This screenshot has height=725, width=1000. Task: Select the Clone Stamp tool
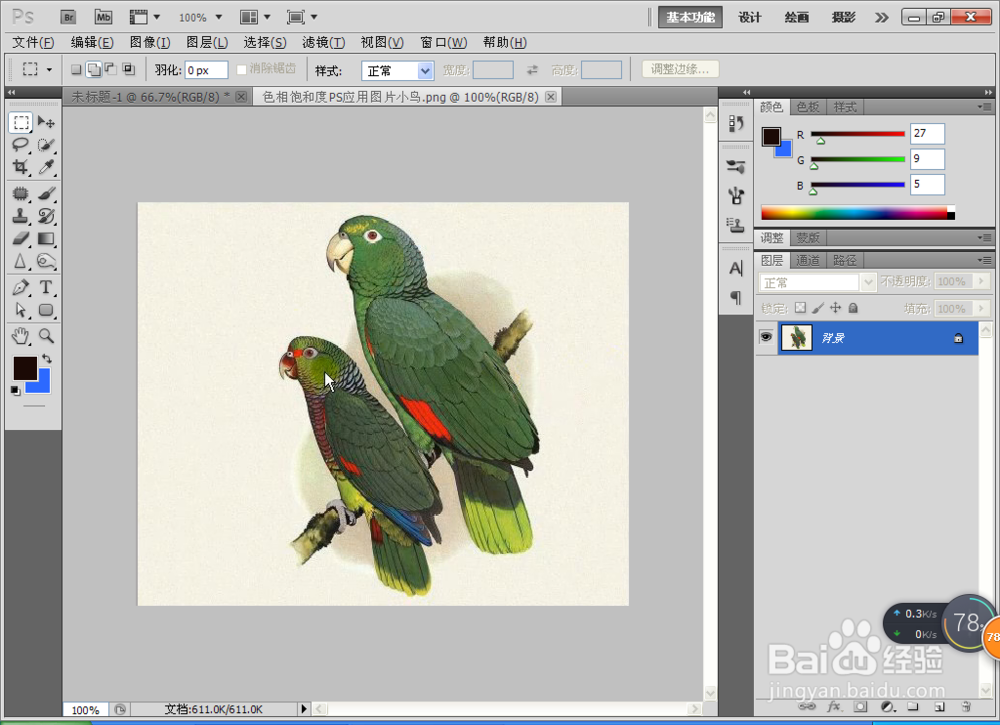pos(21,216)
